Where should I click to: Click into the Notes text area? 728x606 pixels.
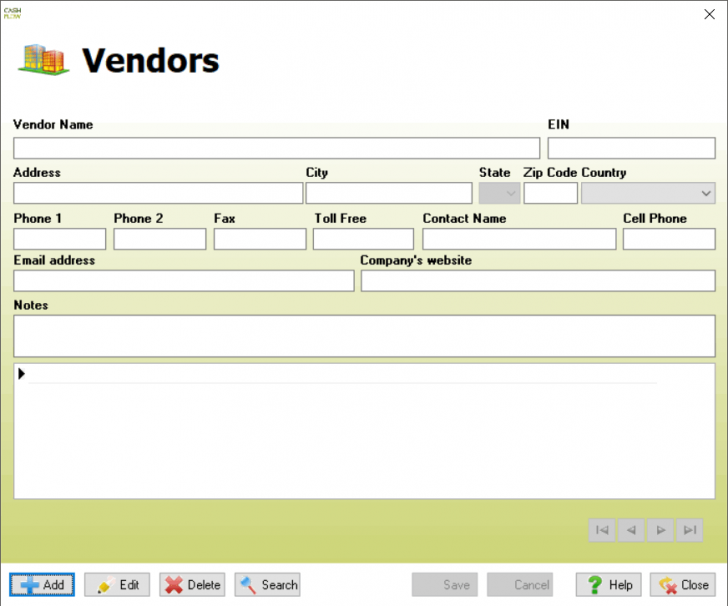(x=364, y=336)
